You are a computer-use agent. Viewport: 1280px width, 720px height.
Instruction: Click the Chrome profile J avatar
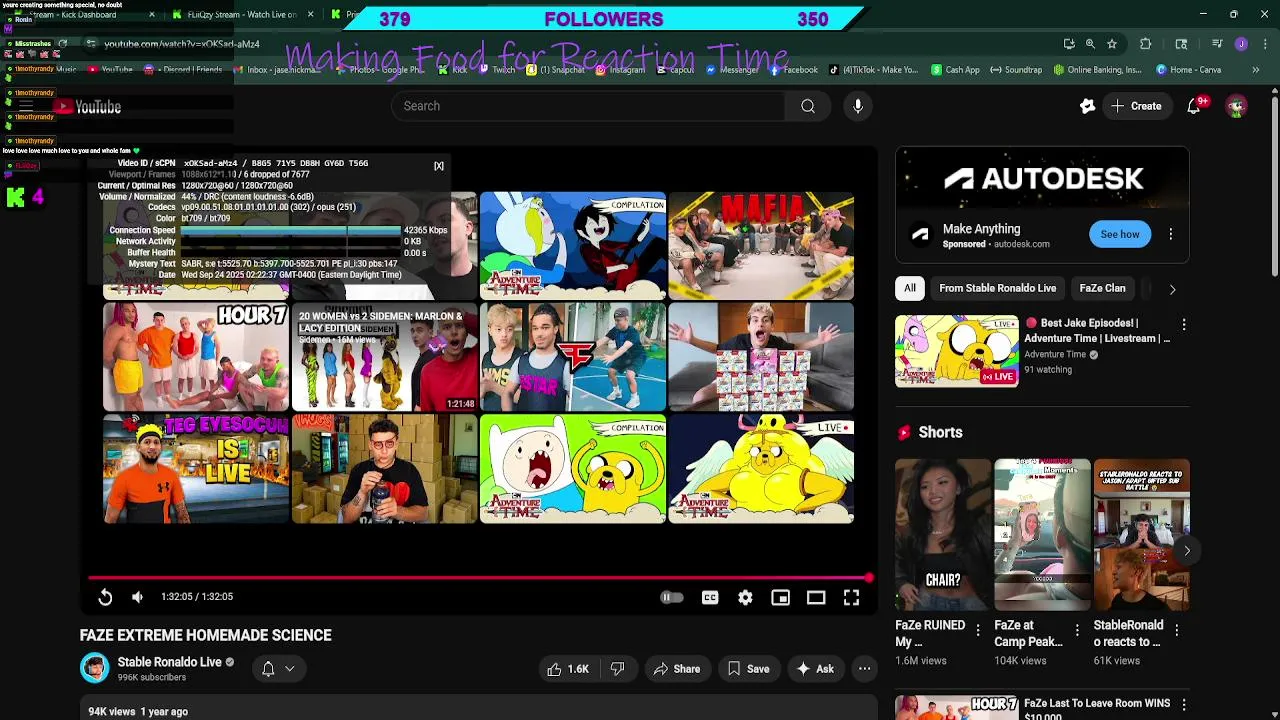click(1241, 44)
